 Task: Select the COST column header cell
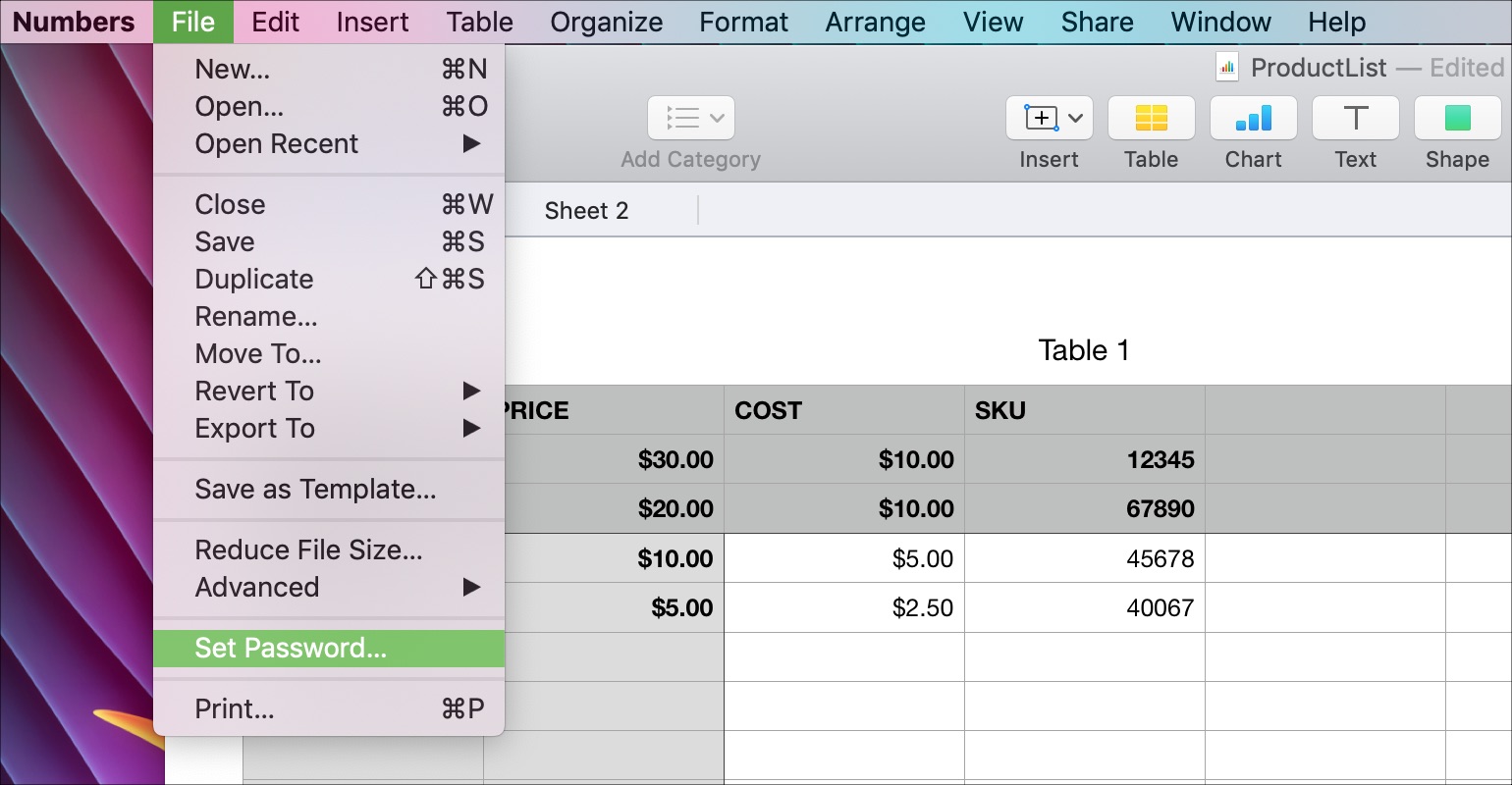(844, 410)
